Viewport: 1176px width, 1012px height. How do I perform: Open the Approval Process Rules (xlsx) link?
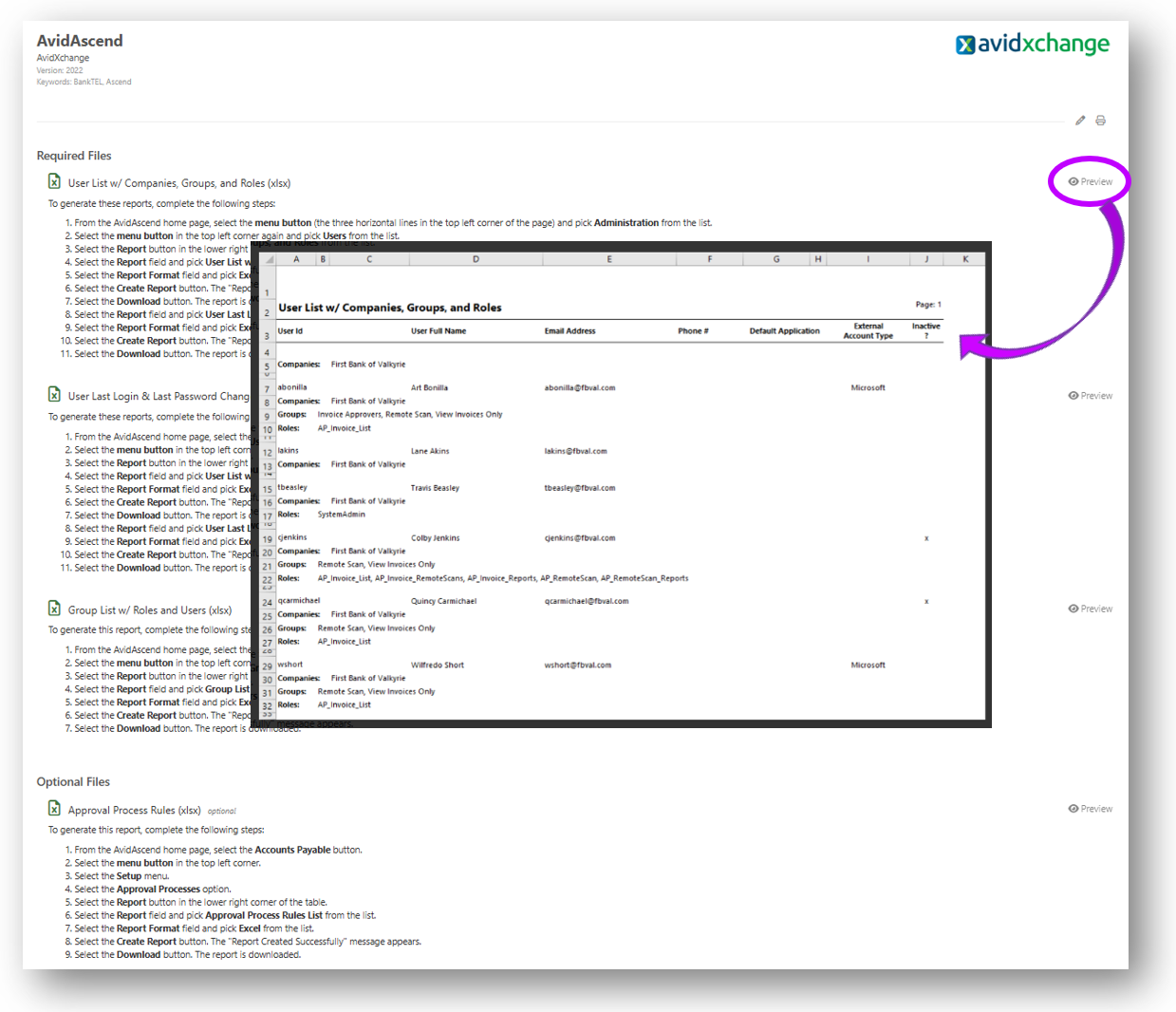coord(134,811)
